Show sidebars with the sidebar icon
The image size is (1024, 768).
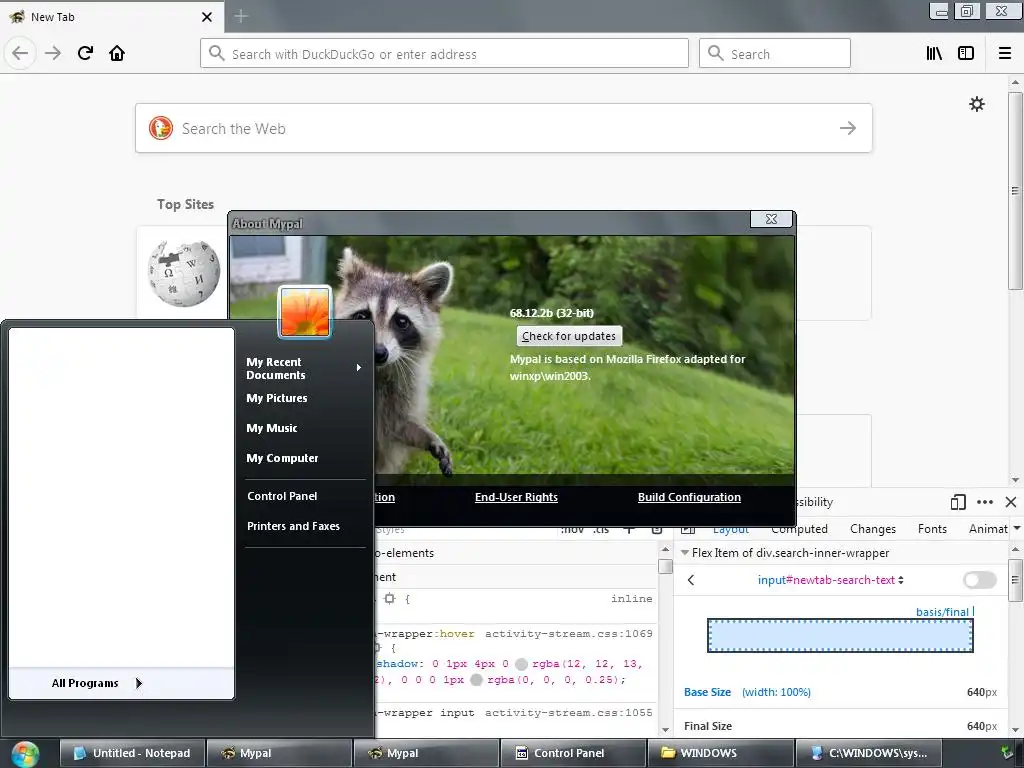pos(966,53)
